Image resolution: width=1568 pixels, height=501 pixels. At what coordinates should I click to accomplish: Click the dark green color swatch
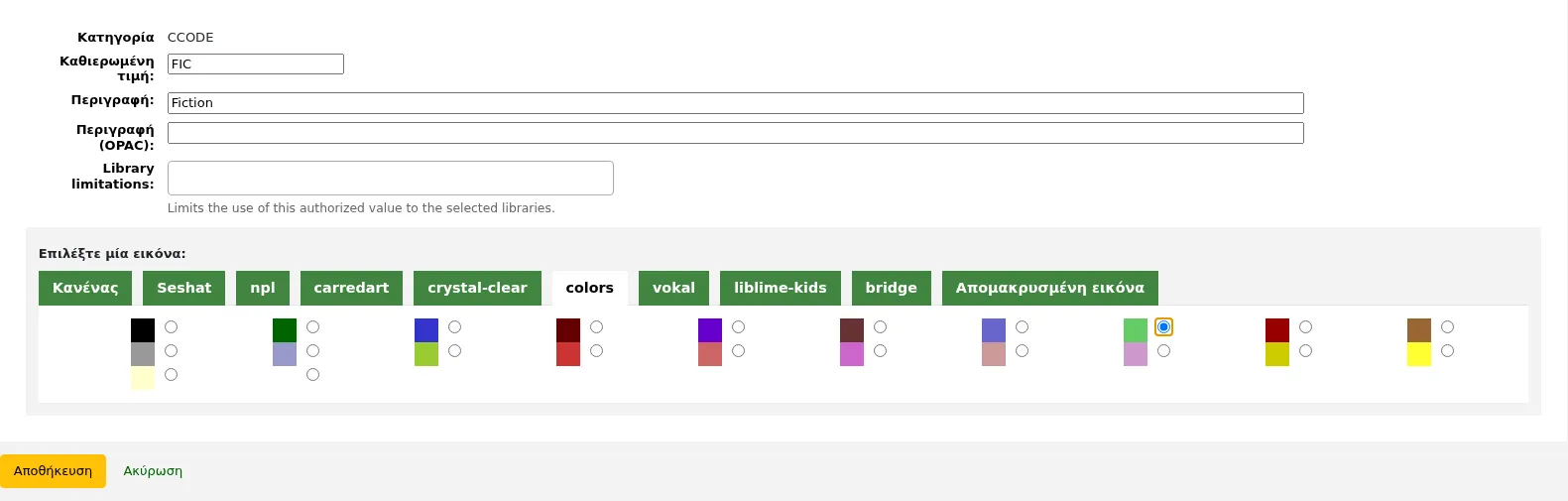(x=285, y=330)
